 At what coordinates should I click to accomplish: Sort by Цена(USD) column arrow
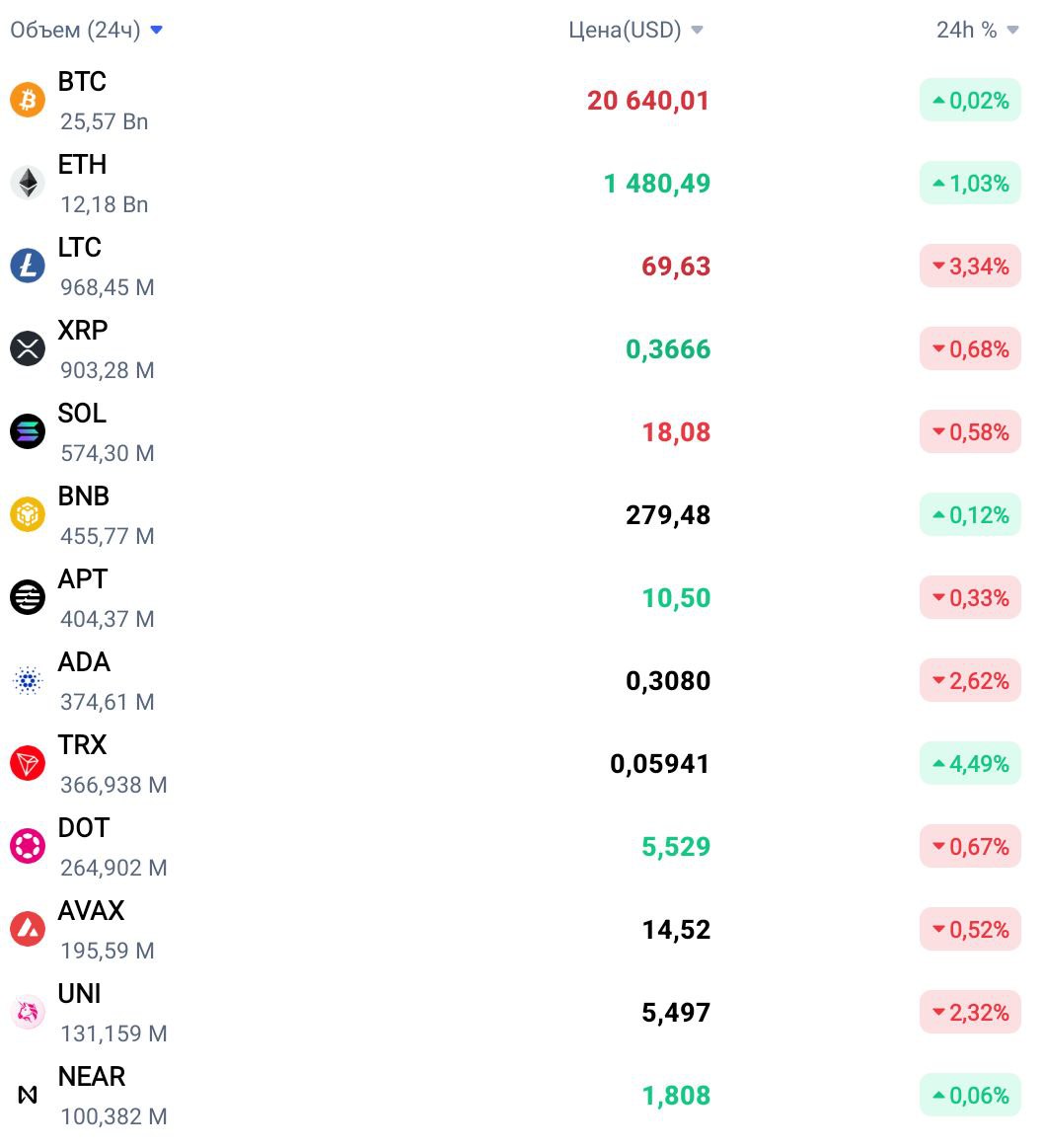pyautogui.click(x=697, y=30)
